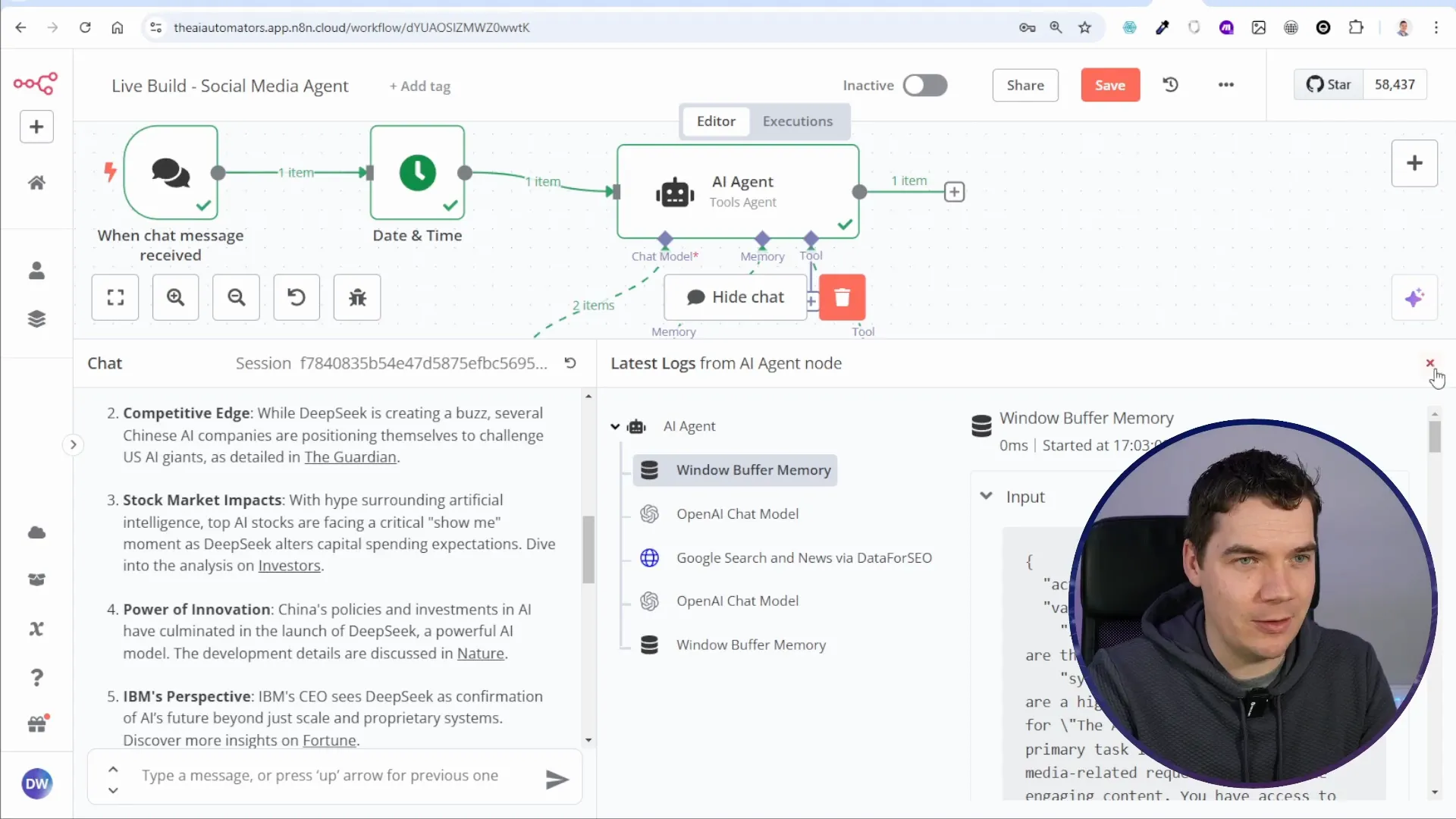Viewport: 1456px width, 819px height.
Task: Reset the canvas zoom
Action: click(x=297, y=297)
